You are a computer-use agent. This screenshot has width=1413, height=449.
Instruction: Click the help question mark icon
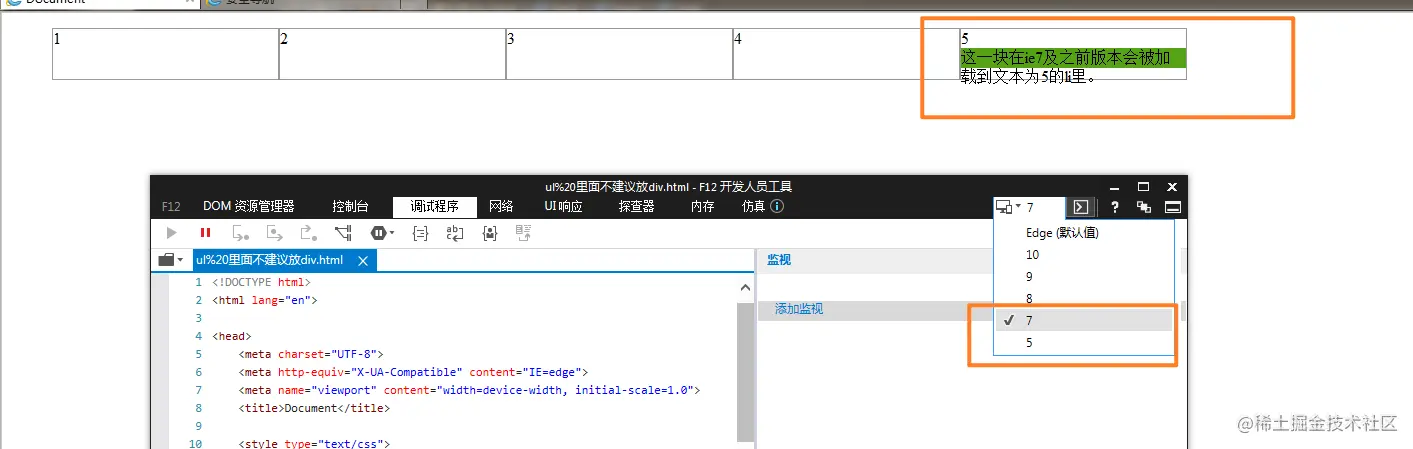coord(1115,208)
